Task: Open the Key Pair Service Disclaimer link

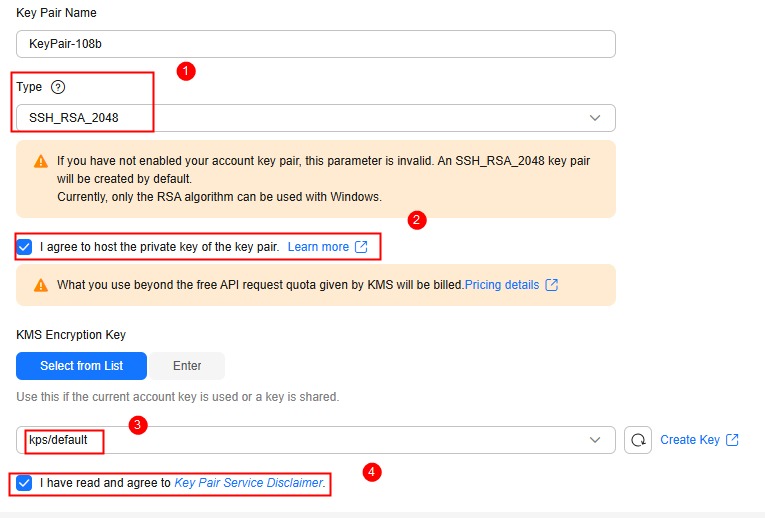Action: tap(248, 483)
